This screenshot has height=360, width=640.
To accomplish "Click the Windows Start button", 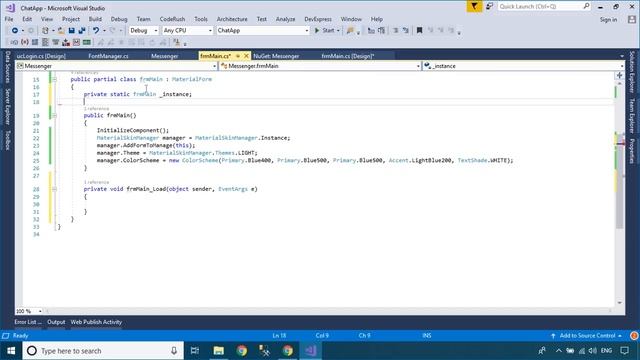I will (x=11, y=351).
